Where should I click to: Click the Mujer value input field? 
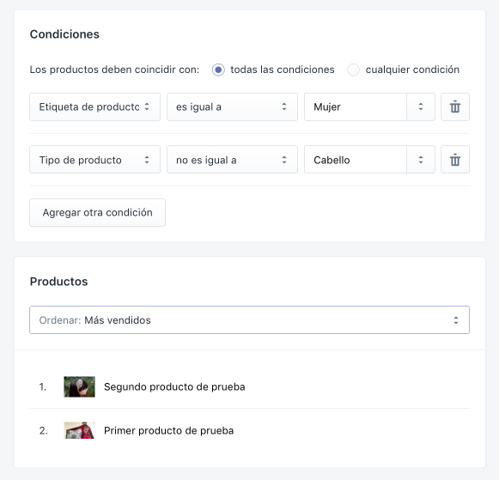[355, 107]
